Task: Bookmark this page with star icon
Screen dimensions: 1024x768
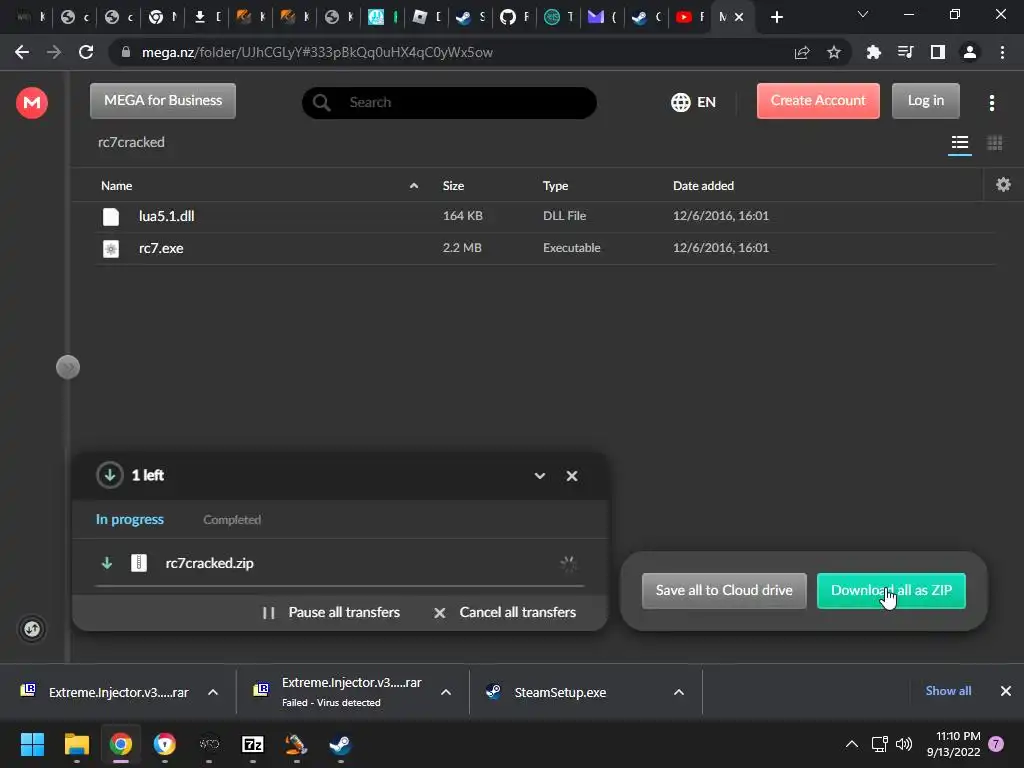Action: pos(833,52)
